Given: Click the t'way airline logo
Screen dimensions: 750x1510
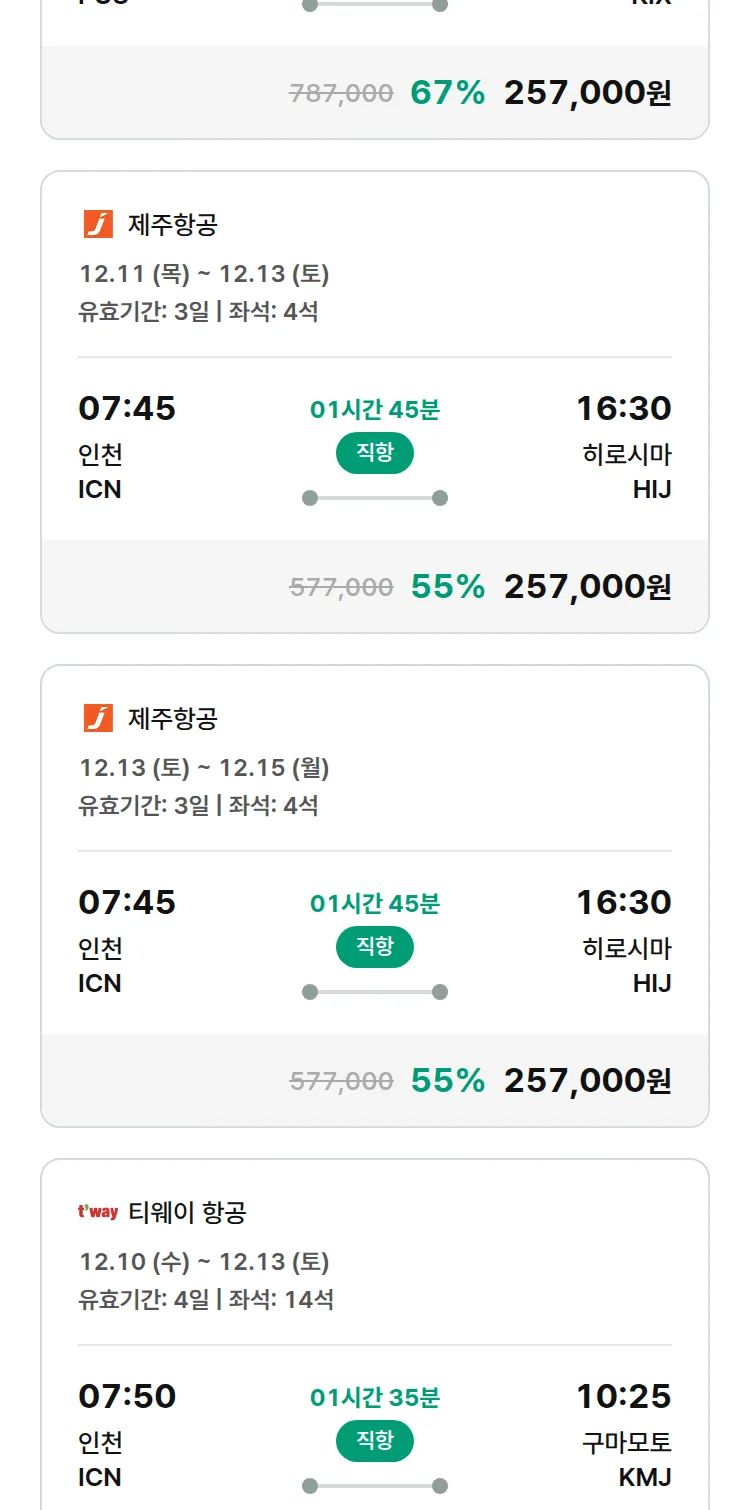Looking at the screenshot, I should point(98,1213).
